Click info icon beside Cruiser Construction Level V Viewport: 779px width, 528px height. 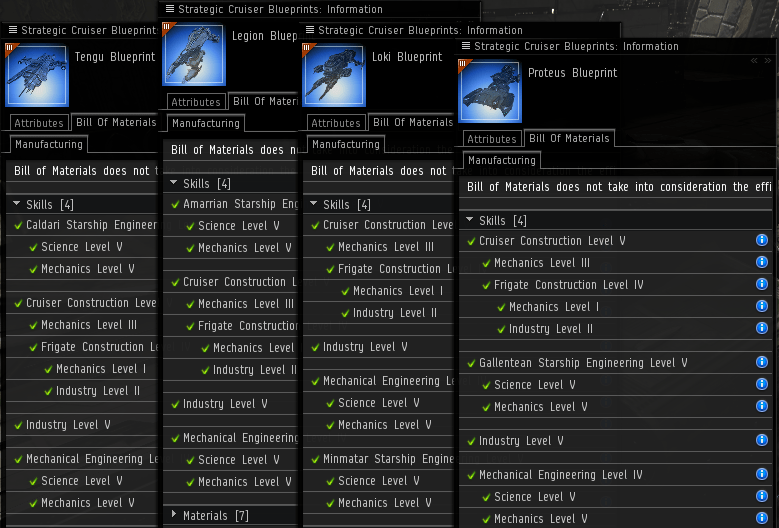pos(761,240)
